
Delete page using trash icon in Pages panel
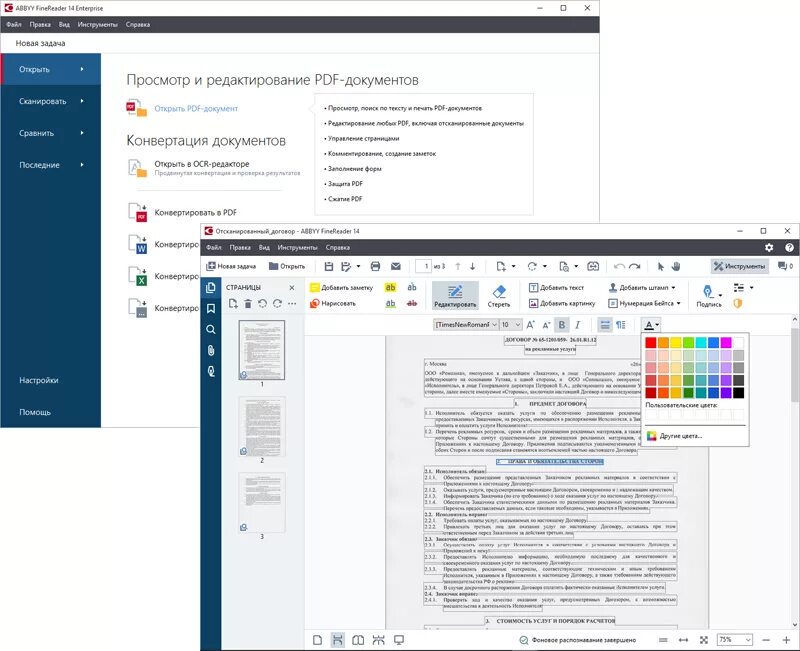(248, 304)
